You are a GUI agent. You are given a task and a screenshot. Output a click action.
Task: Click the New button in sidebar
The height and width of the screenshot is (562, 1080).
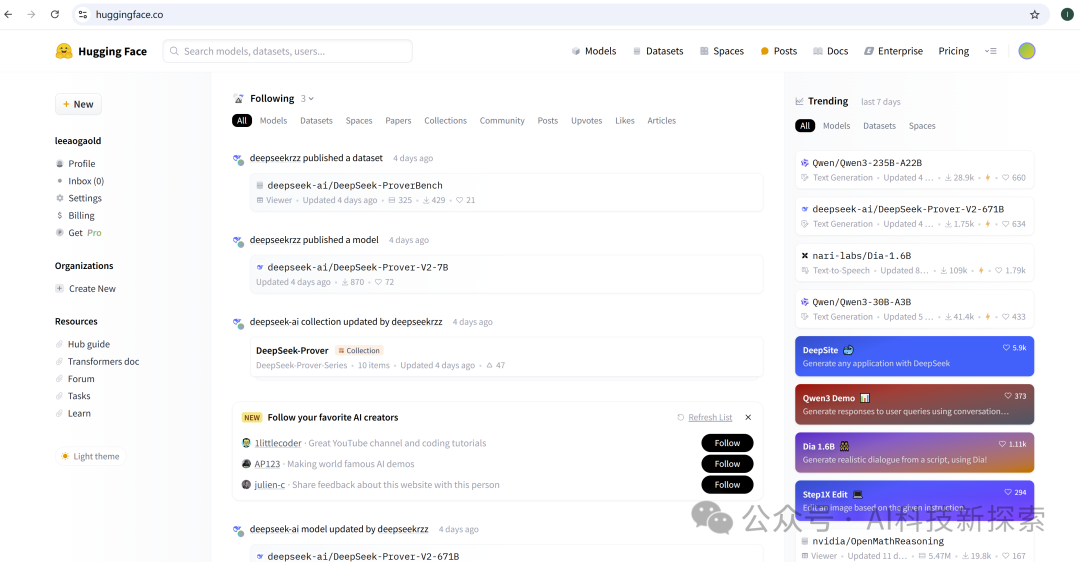(79, 104)
